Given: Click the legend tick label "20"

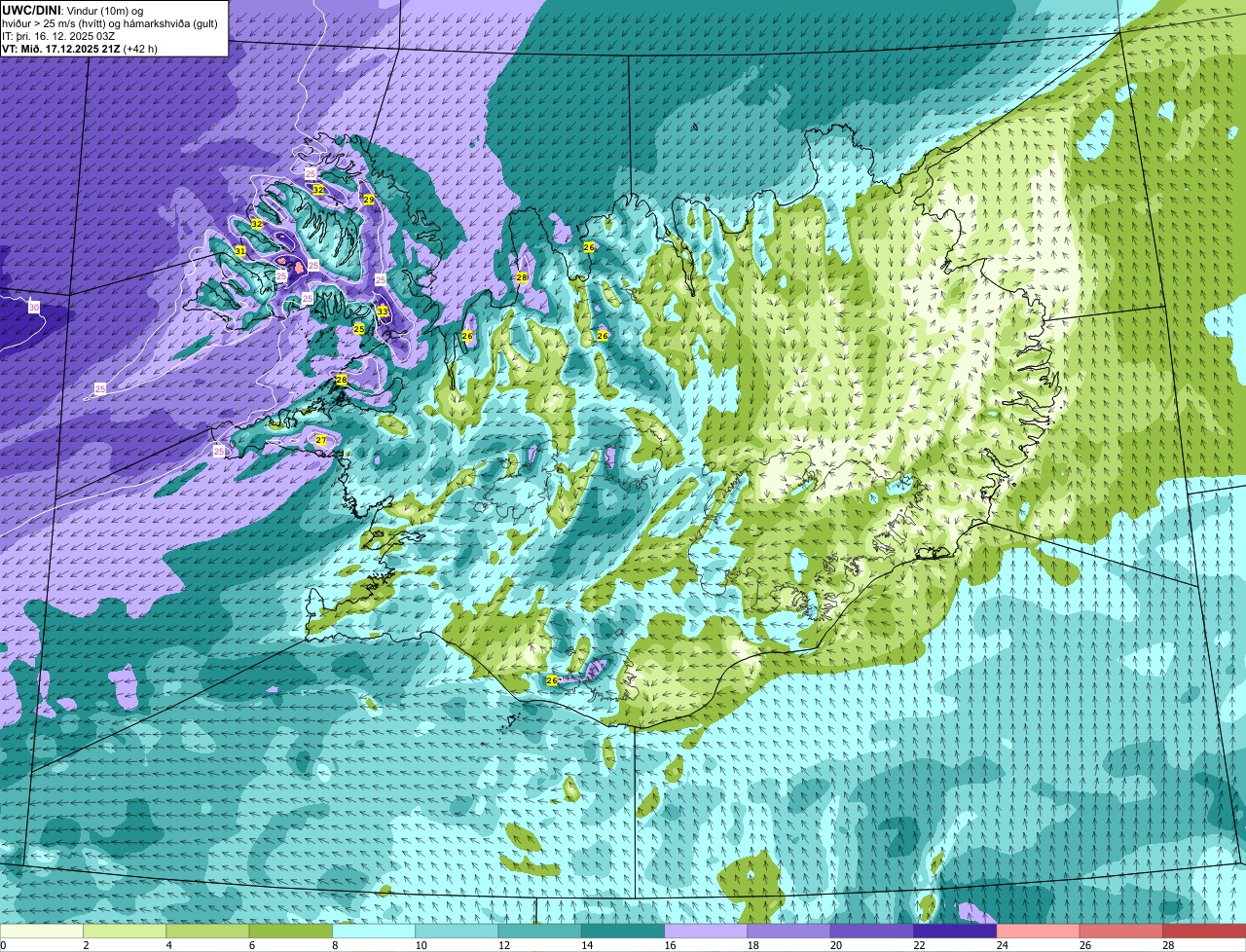Looking at the screenshot, I should 835,945.
